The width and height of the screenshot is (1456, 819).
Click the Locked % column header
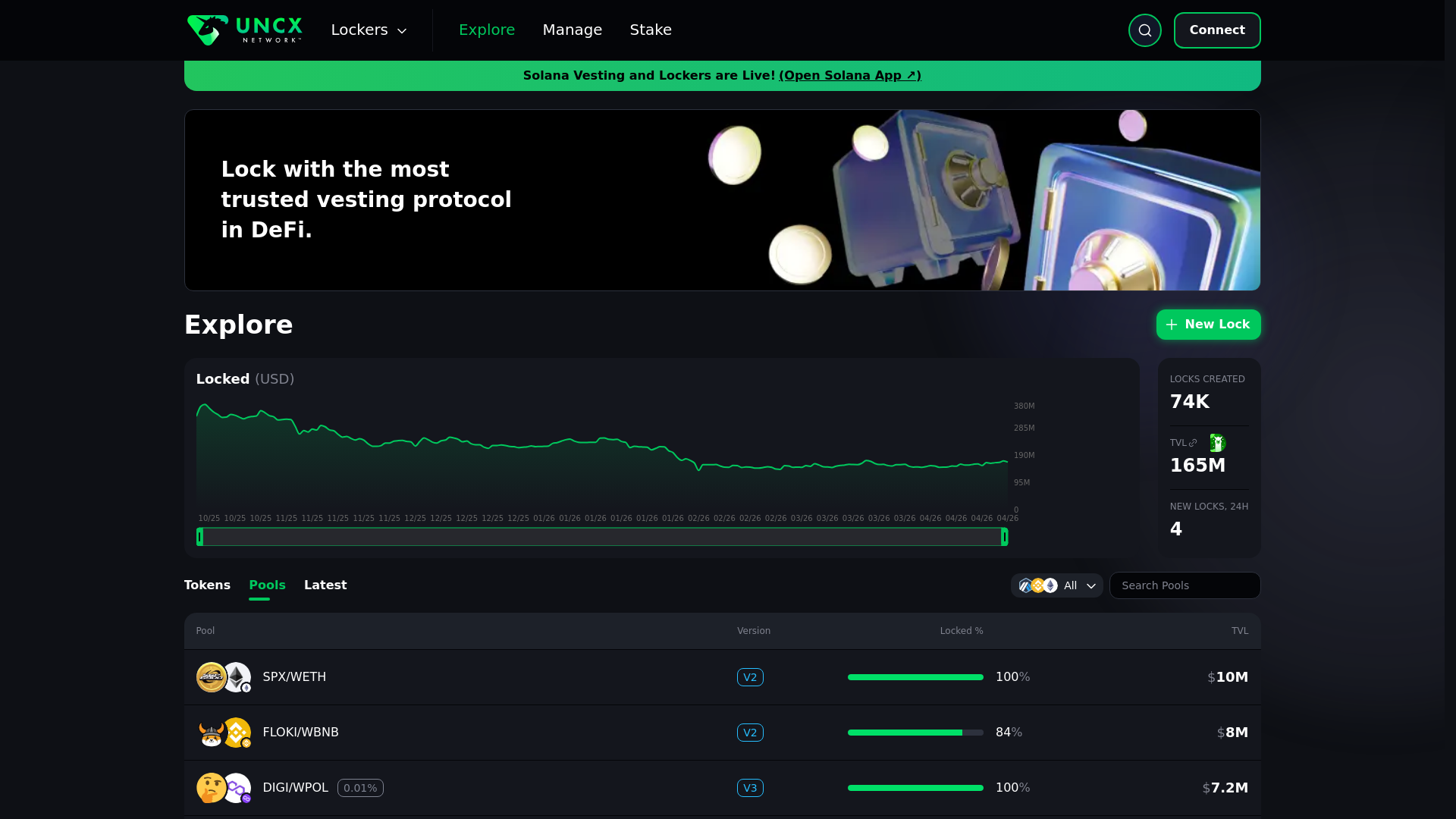(x=962, y=631)
